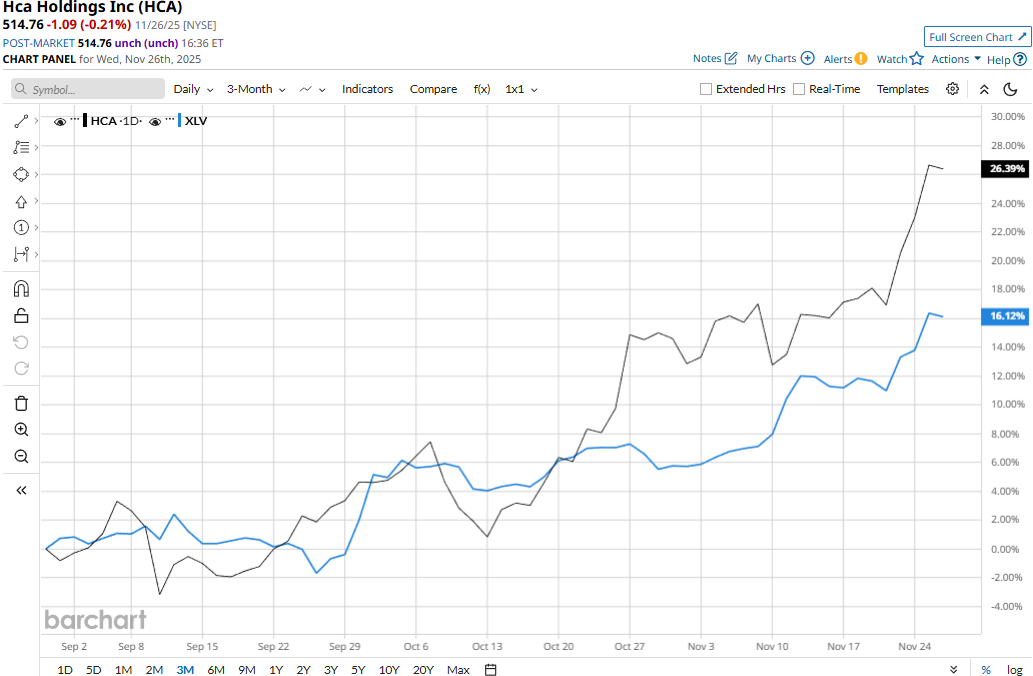The image size is (1033, 676).
Task: Open Compare menu
Action: coord(433,89)
